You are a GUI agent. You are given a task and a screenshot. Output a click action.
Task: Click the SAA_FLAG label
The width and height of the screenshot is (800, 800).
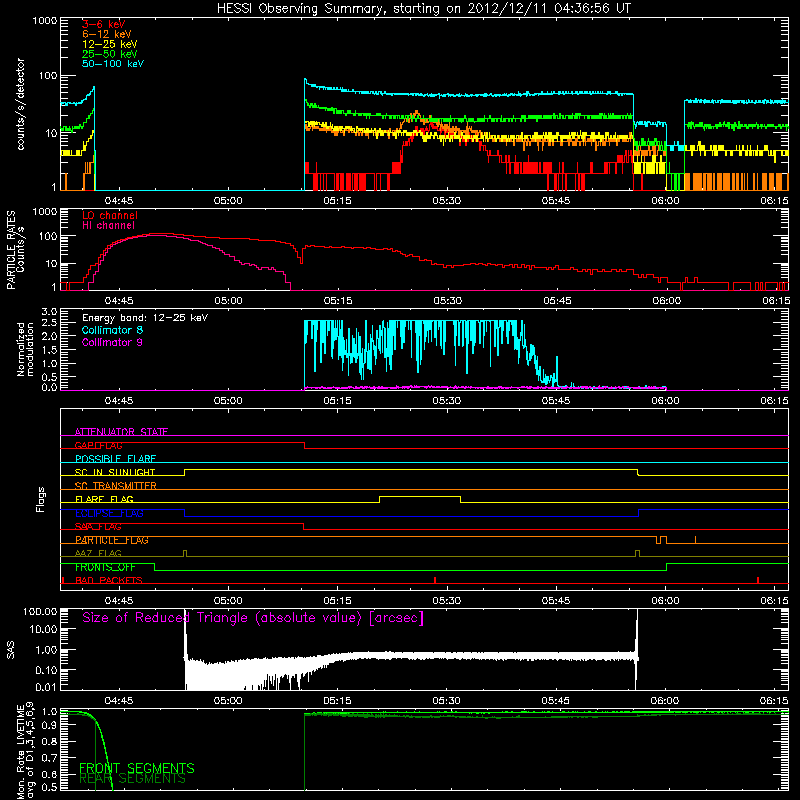coord(98,527)
